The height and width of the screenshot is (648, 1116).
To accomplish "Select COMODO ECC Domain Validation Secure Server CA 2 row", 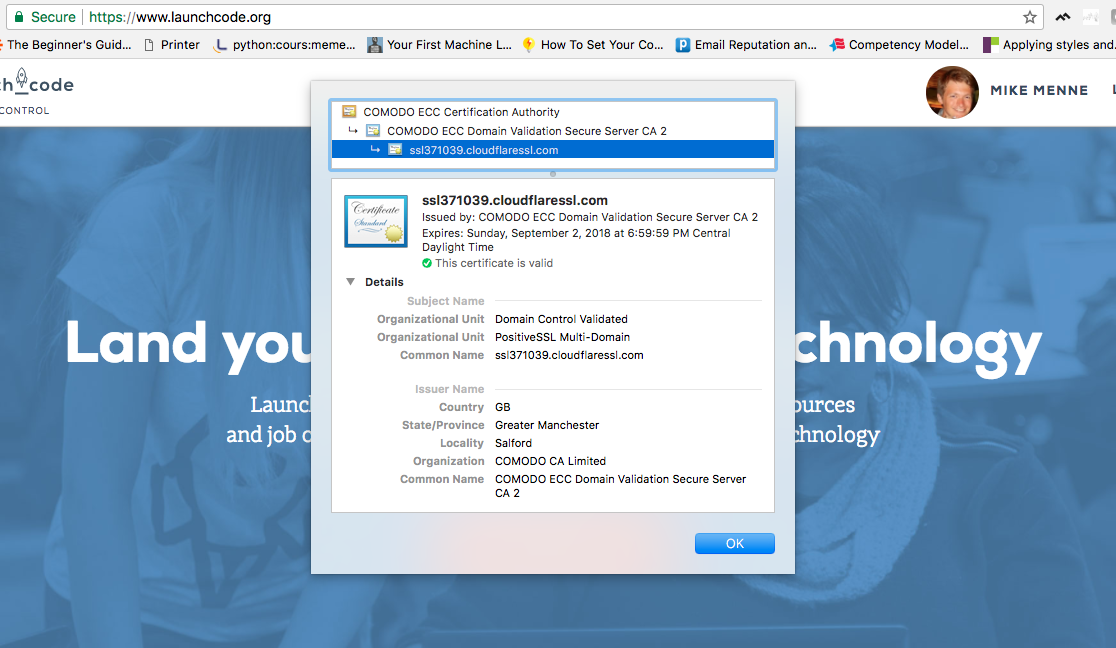I will pyautogui.click(x=553, y=131).
